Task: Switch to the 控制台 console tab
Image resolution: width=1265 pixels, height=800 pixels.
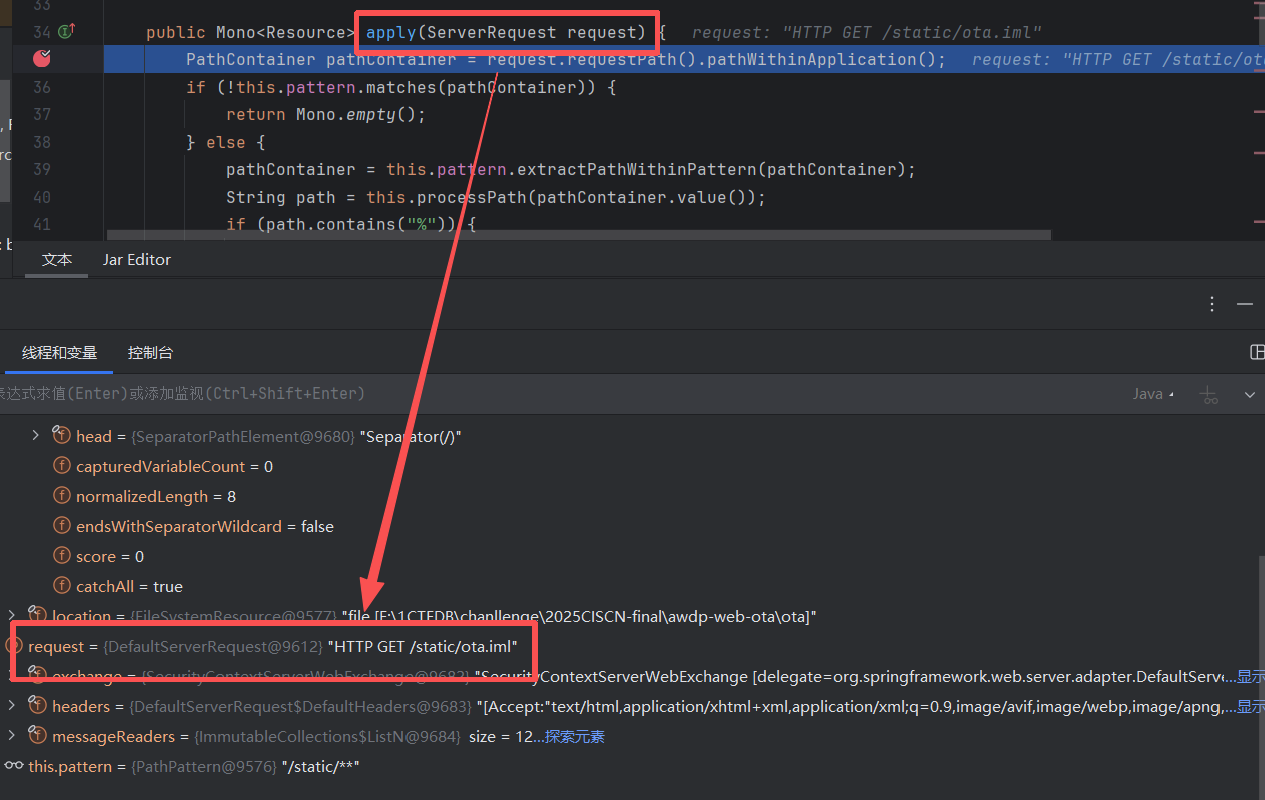Action: [x=150, y=352]
